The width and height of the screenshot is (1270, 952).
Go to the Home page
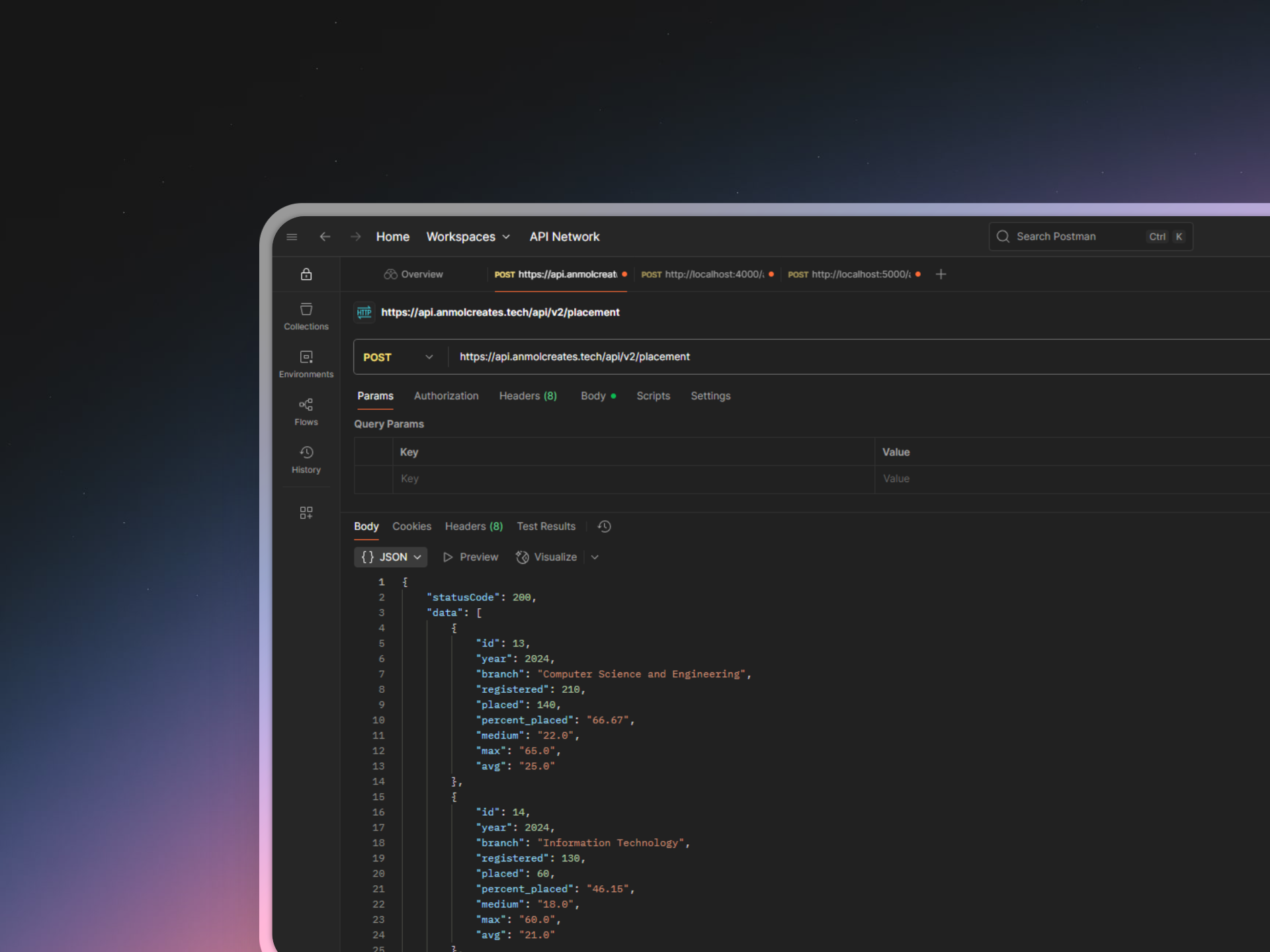(x=392, y=237)
